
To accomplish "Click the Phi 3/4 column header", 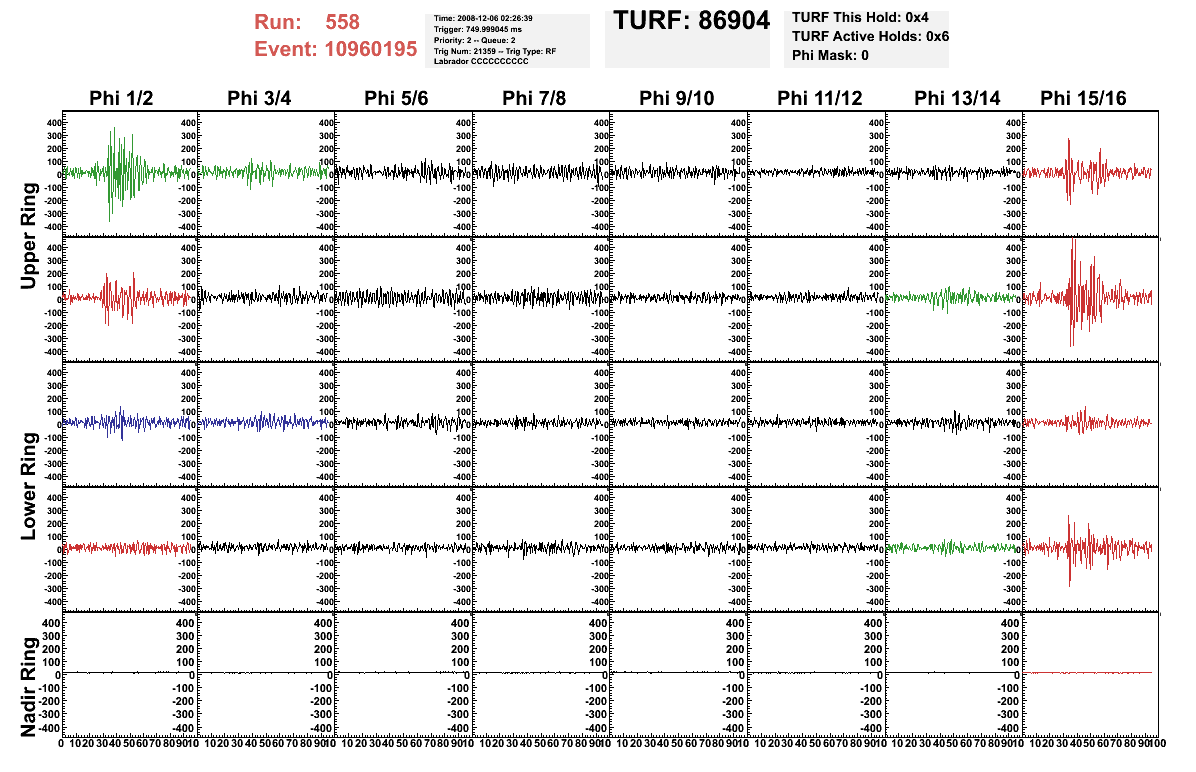I will tap(259, 98).
